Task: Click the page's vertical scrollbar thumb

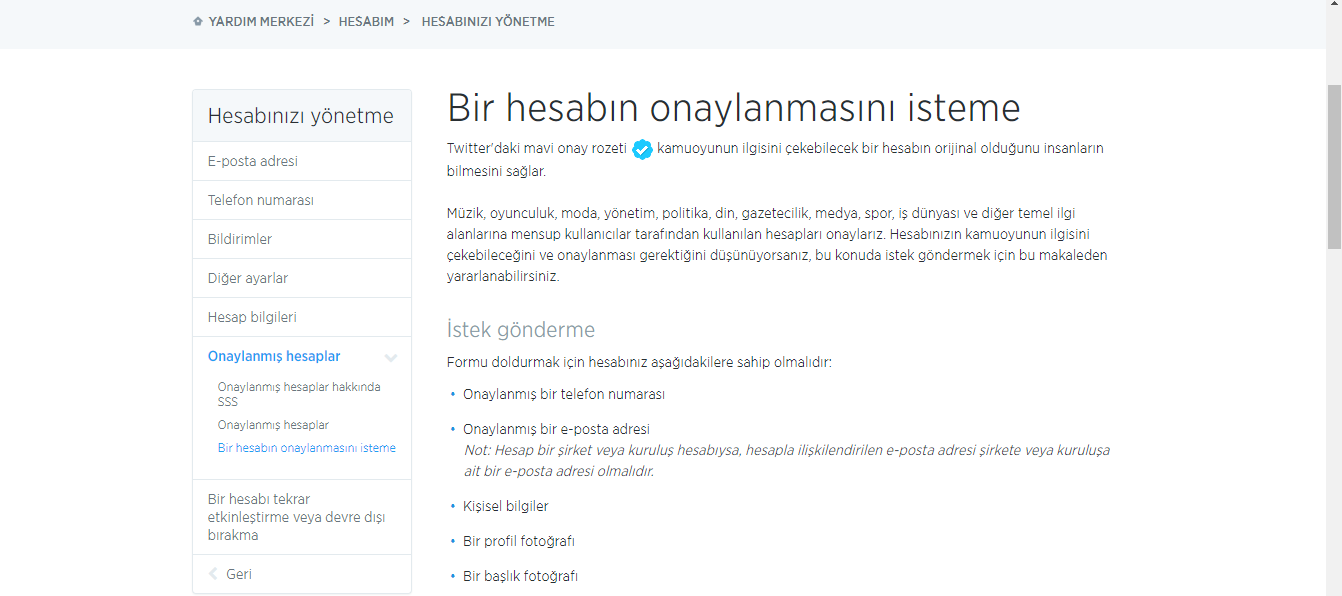Action: (1334, 166)
